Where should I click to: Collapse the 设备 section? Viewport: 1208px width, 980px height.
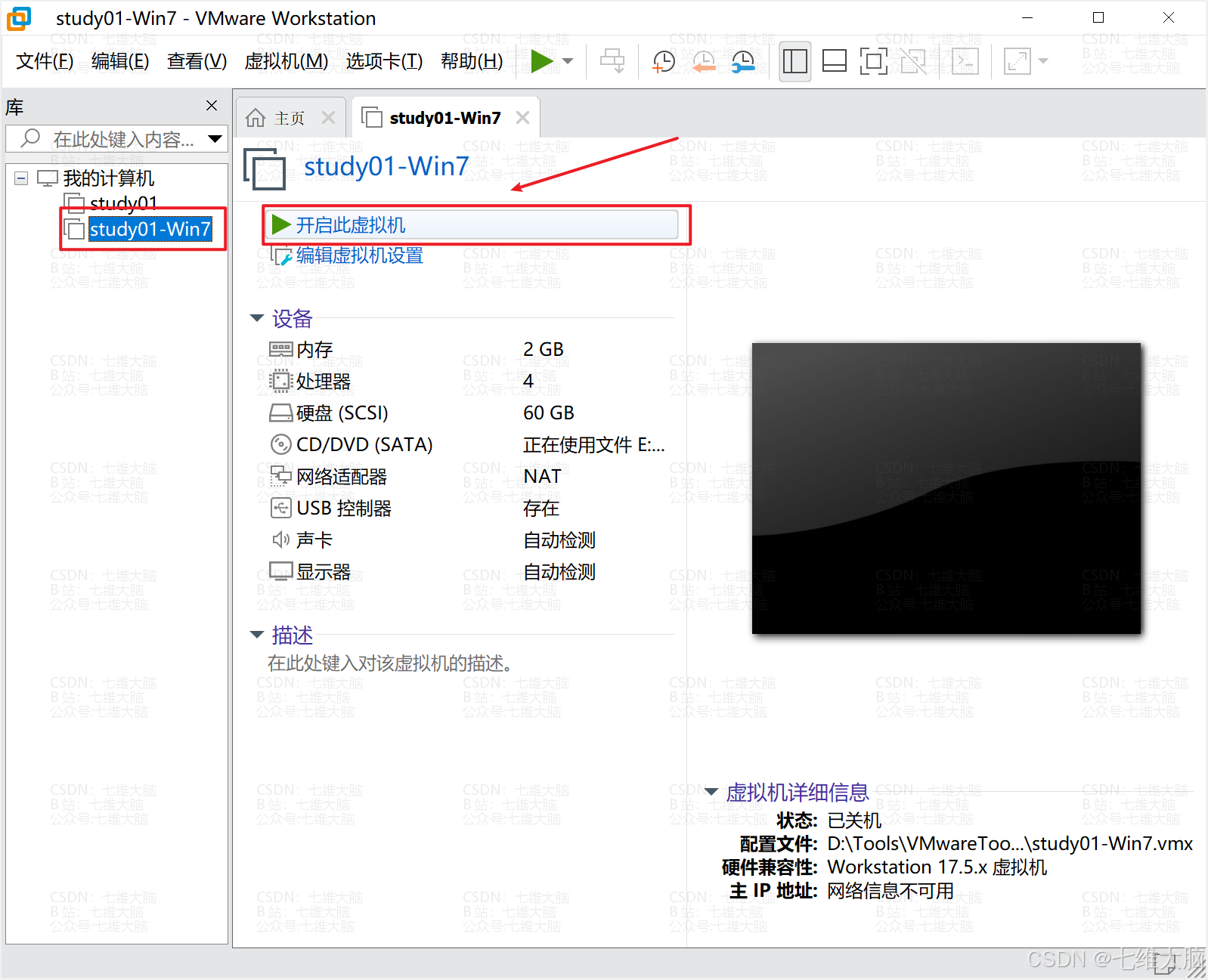click(x=257, y=318)
